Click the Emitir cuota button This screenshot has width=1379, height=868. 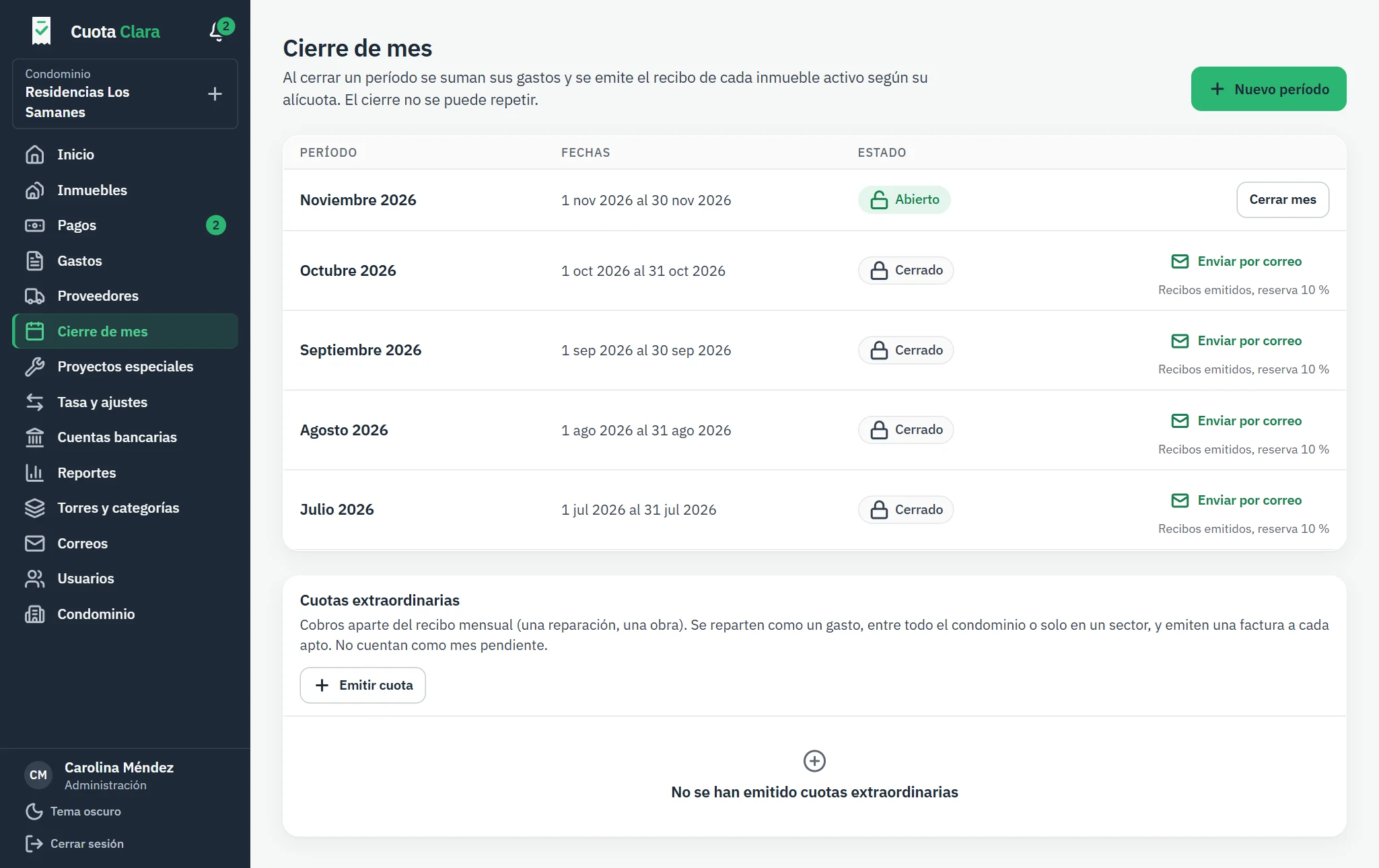363,685
